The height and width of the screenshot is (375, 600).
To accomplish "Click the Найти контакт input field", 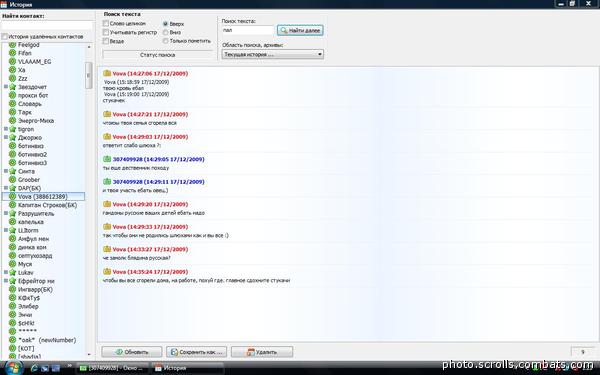I will click(47, 25).
